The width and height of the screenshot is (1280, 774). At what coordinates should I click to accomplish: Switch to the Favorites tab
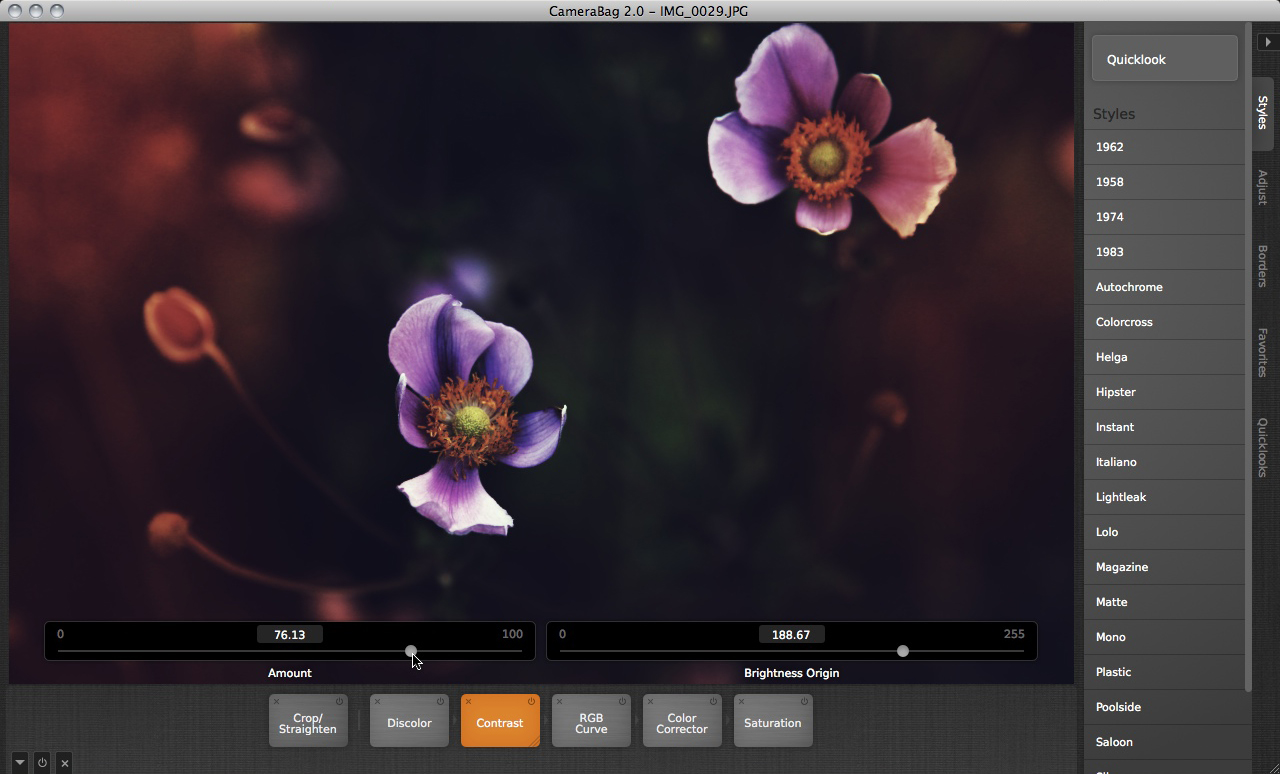tap(1263, 352)
